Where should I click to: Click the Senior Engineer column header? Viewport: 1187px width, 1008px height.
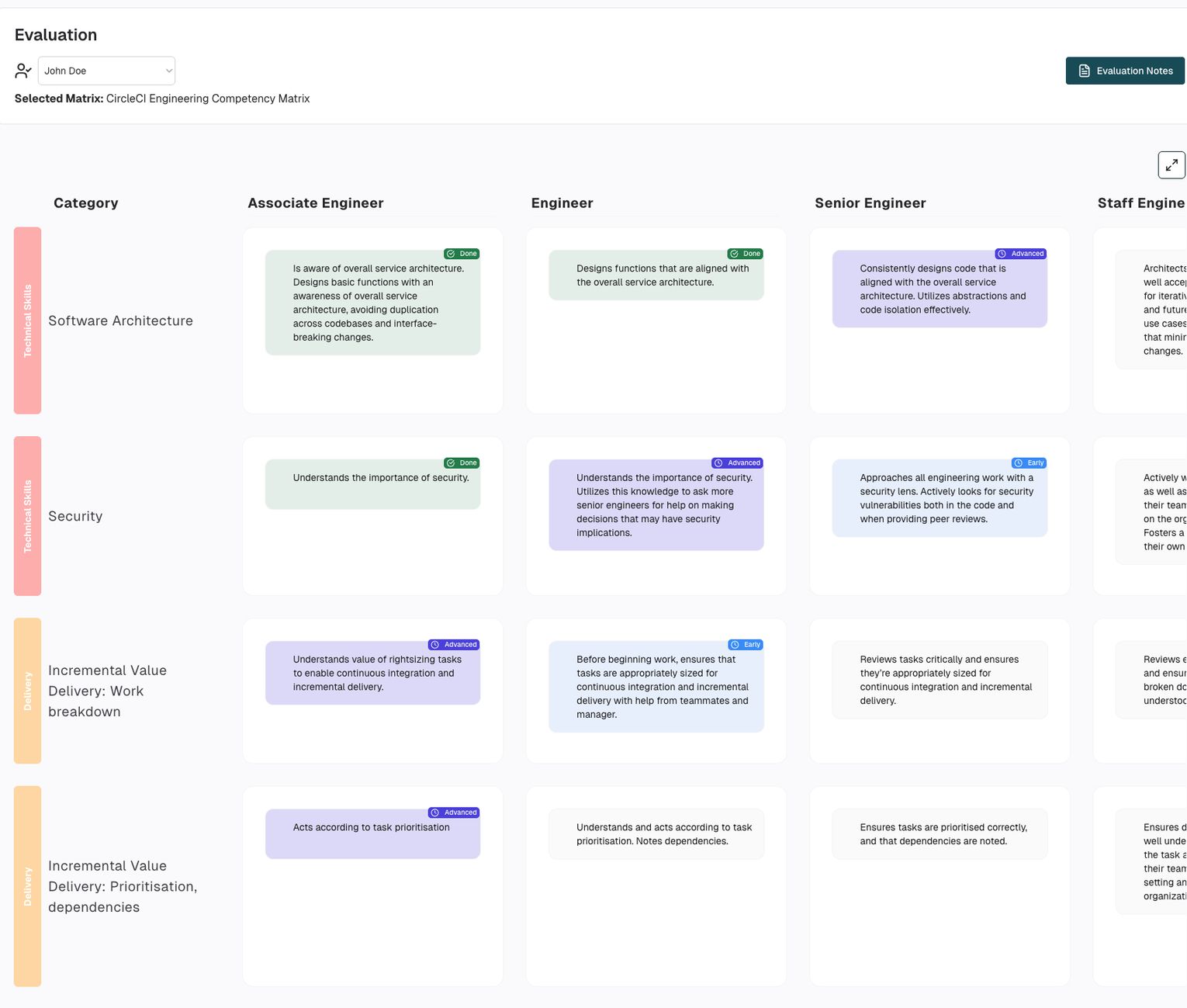pos(870,203)
